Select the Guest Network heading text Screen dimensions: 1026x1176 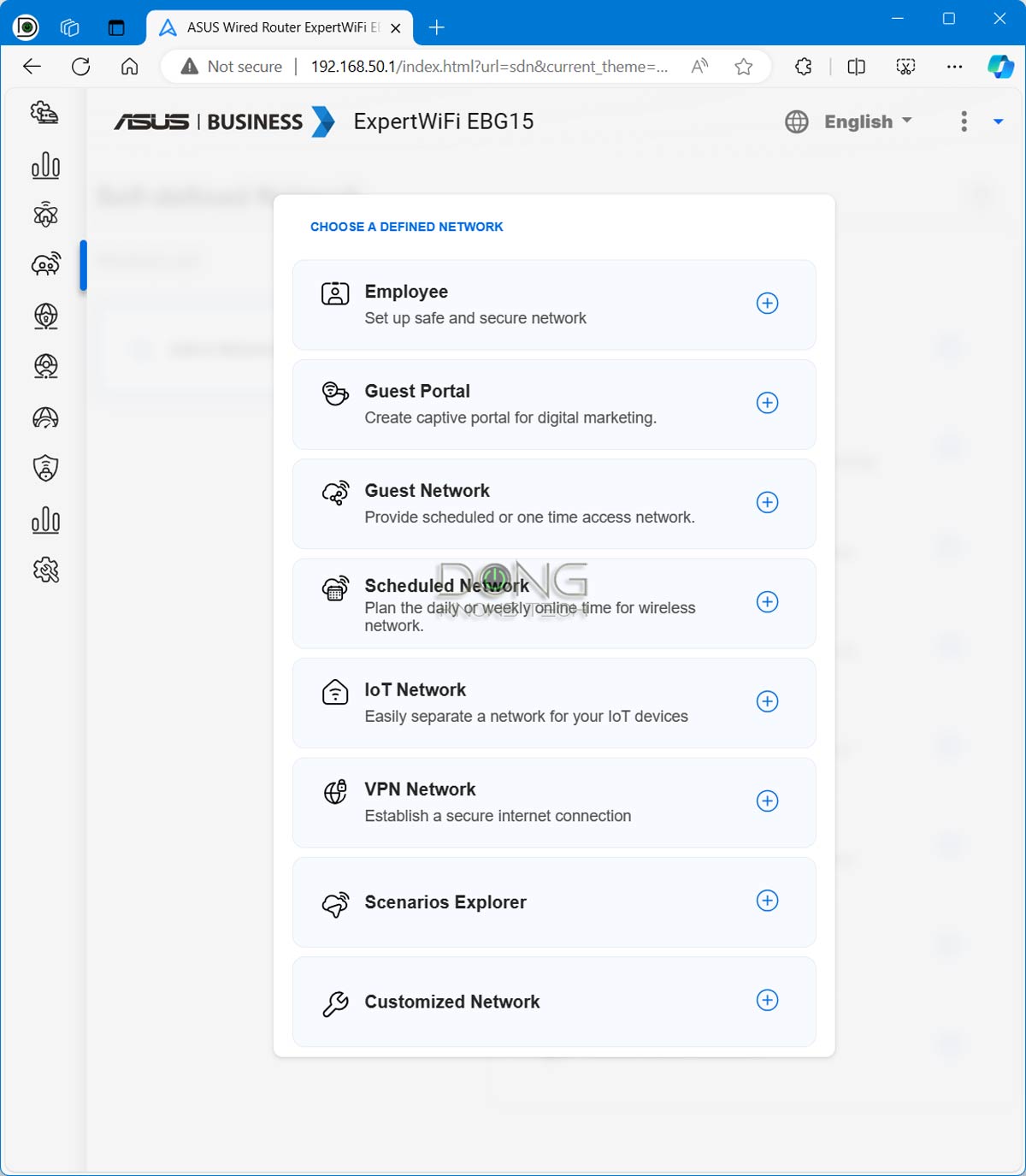[427, 491]
